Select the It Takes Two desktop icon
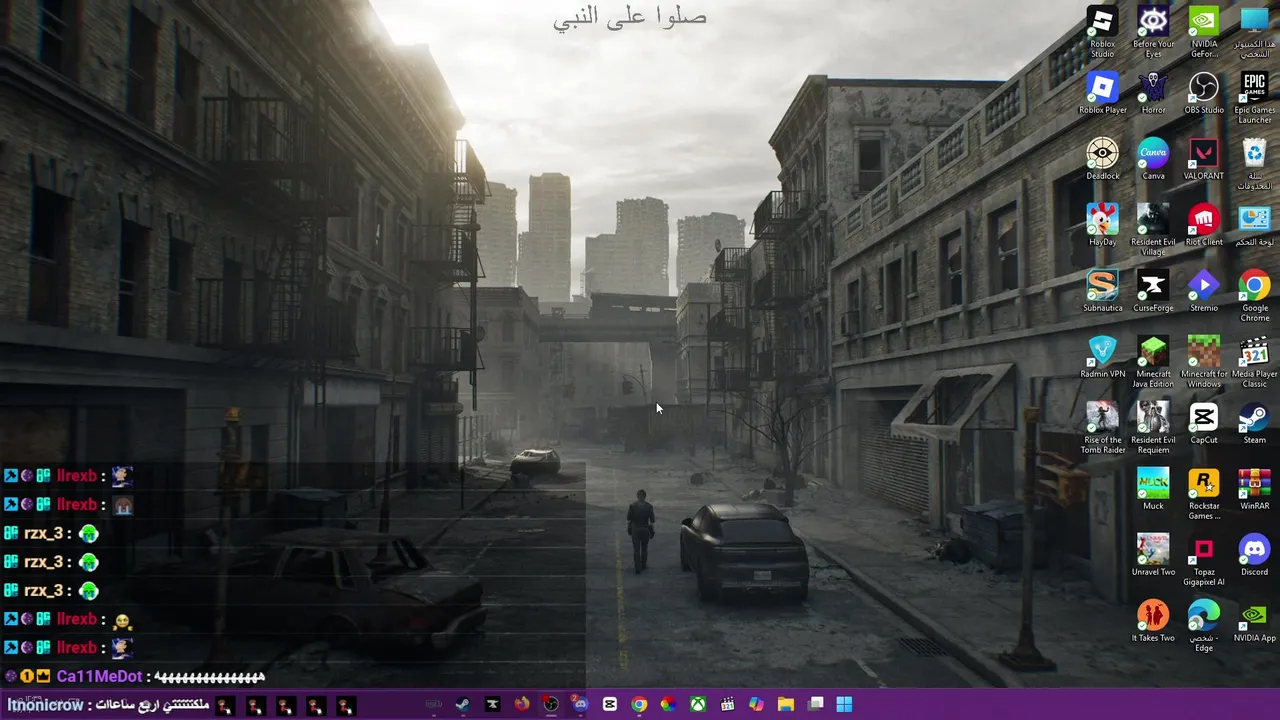 (x=1153, y=621)
